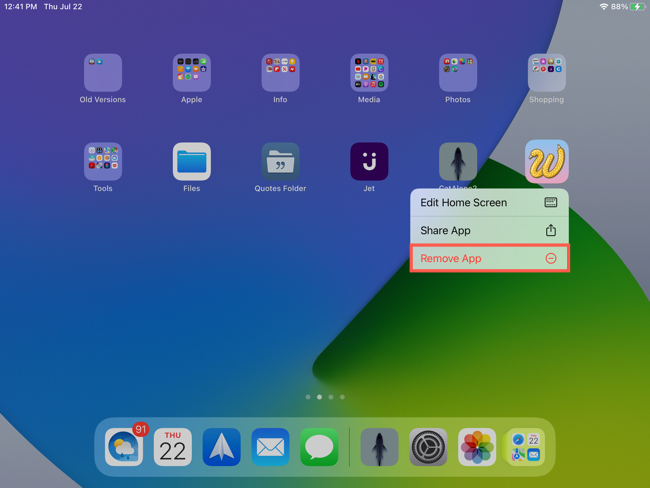Screen dimensions: 650x488
Task: Tap the Thu Jul 22 date in status bar
Action: pos(63,7)
